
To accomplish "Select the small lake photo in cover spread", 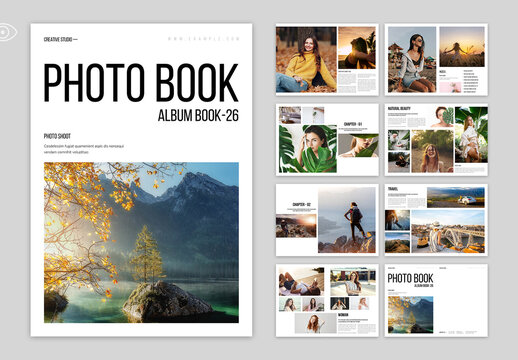I will (x=411, y=315).
